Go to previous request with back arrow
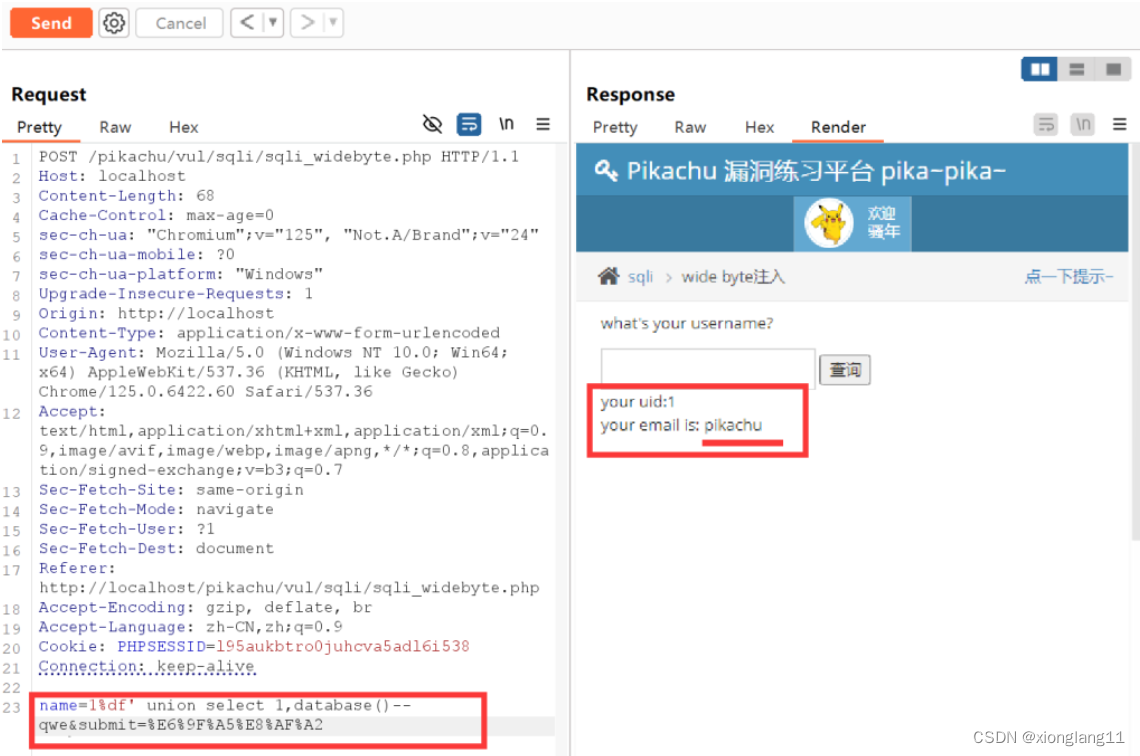 (x=247, y=23)
